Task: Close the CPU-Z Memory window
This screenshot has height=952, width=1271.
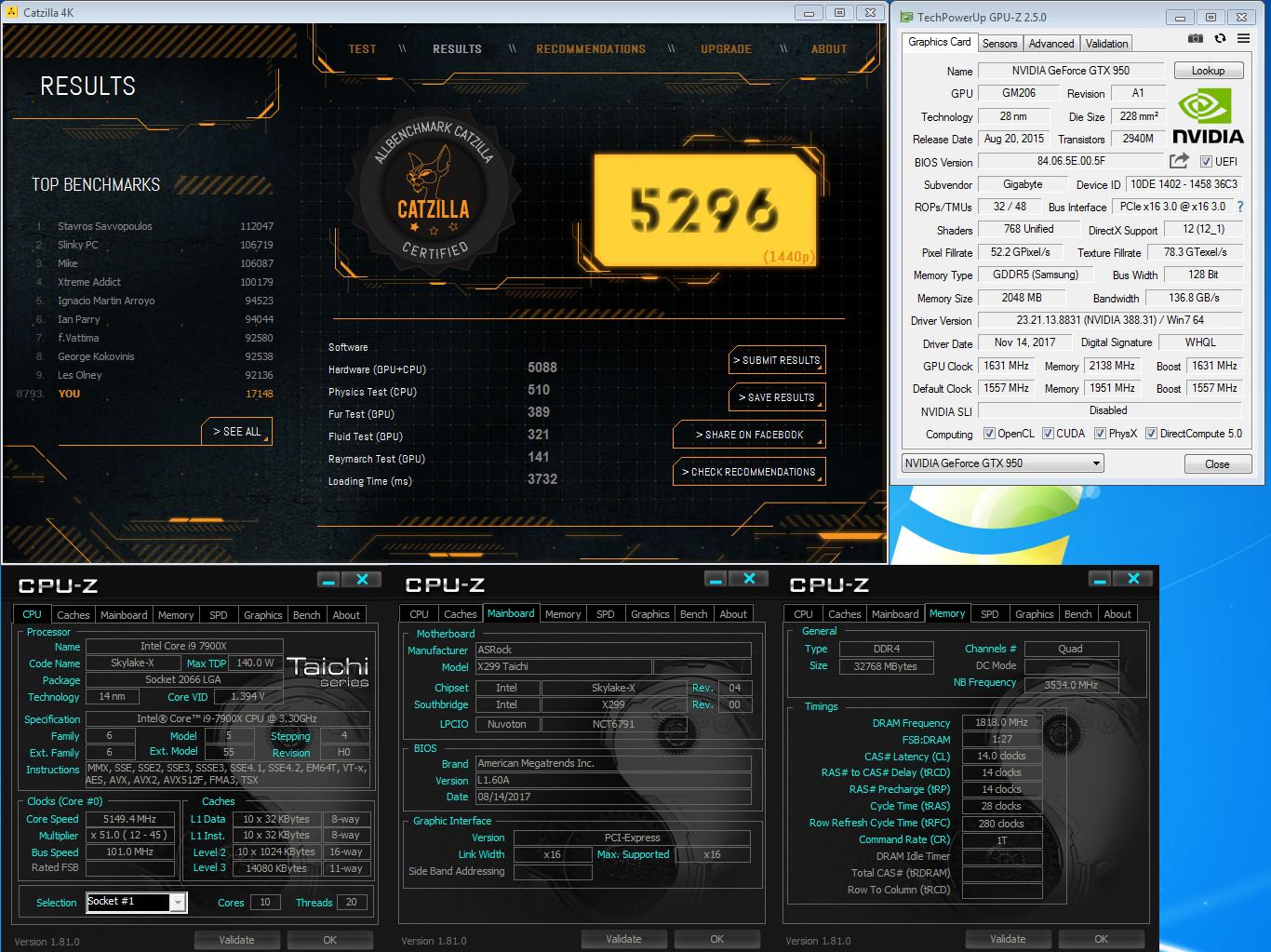Action: click(x=1133, y=580)
